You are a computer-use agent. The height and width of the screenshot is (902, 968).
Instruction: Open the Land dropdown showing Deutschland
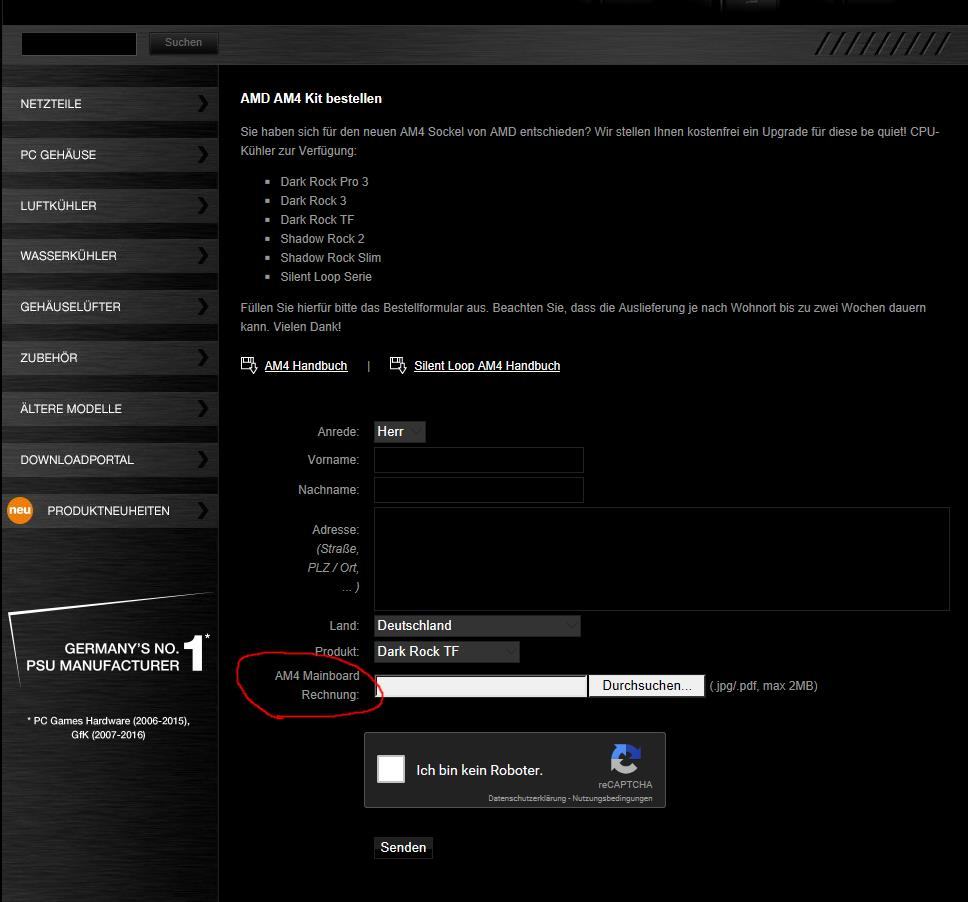[x=477, y=625]
